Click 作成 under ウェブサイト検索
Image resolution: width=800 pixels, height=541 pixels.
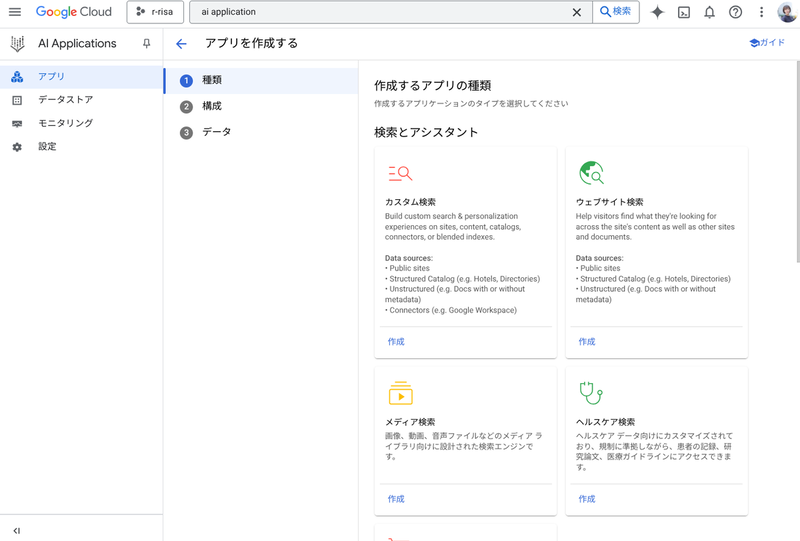(587, 341)
